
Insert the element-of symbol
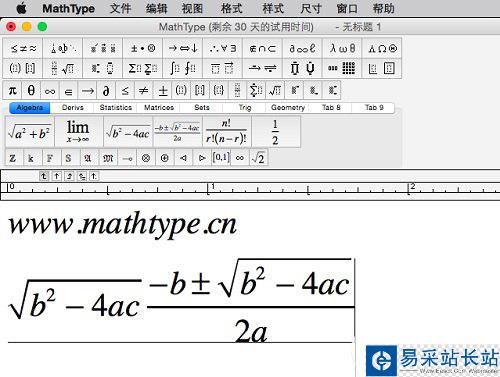point(68,90)
